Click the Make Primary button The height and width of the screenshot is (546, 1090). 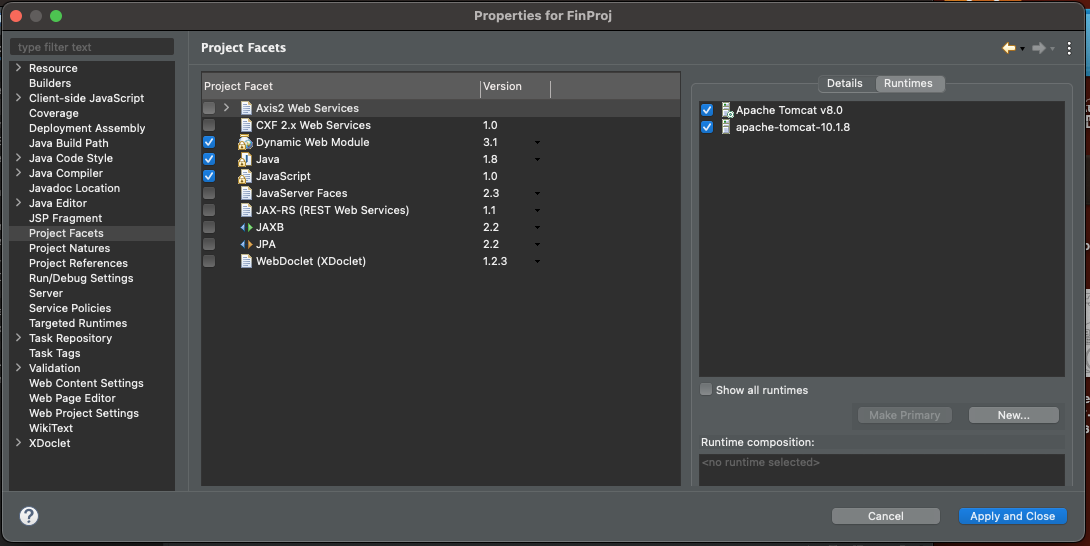pyautogui.click(x=904, y=415)
